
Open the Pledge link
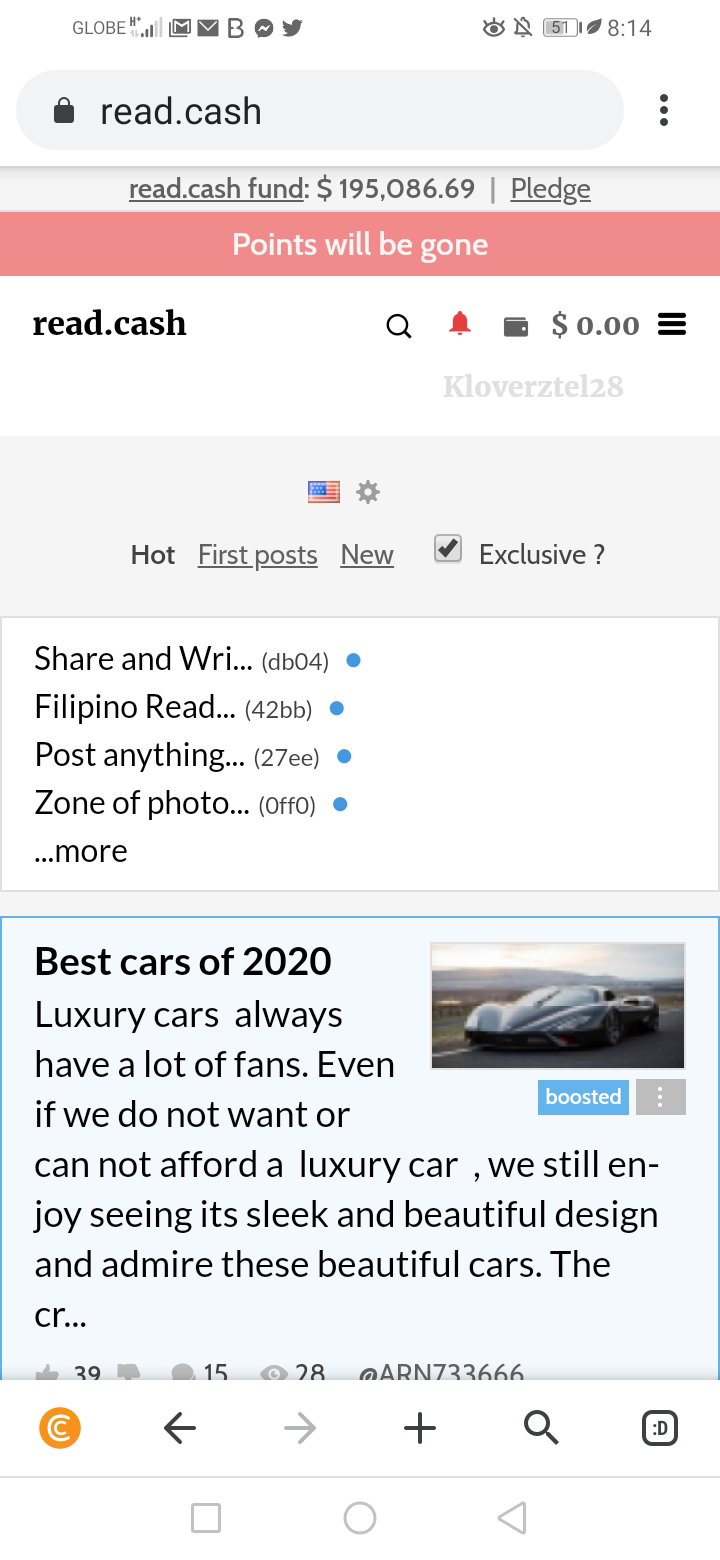coord(551,189)
